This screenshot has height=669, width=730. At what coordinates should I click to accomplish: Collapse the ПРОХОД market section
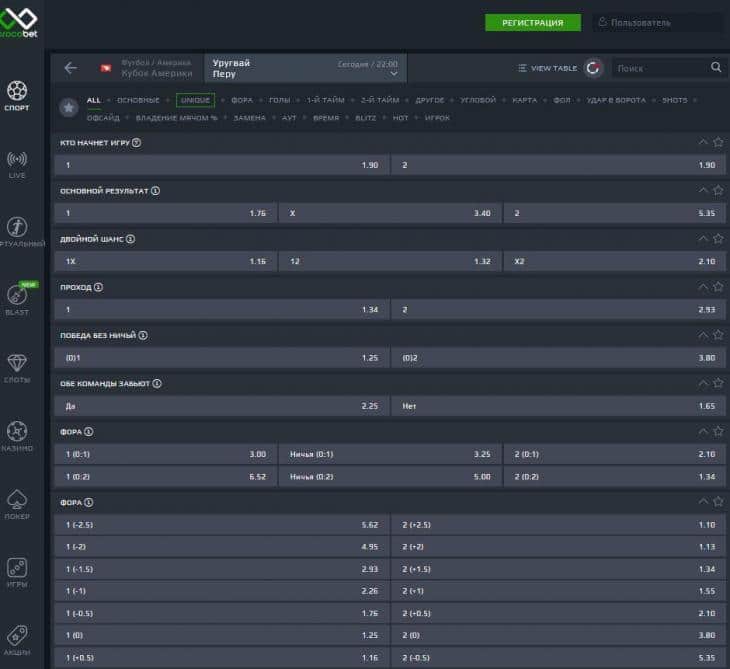703,287
